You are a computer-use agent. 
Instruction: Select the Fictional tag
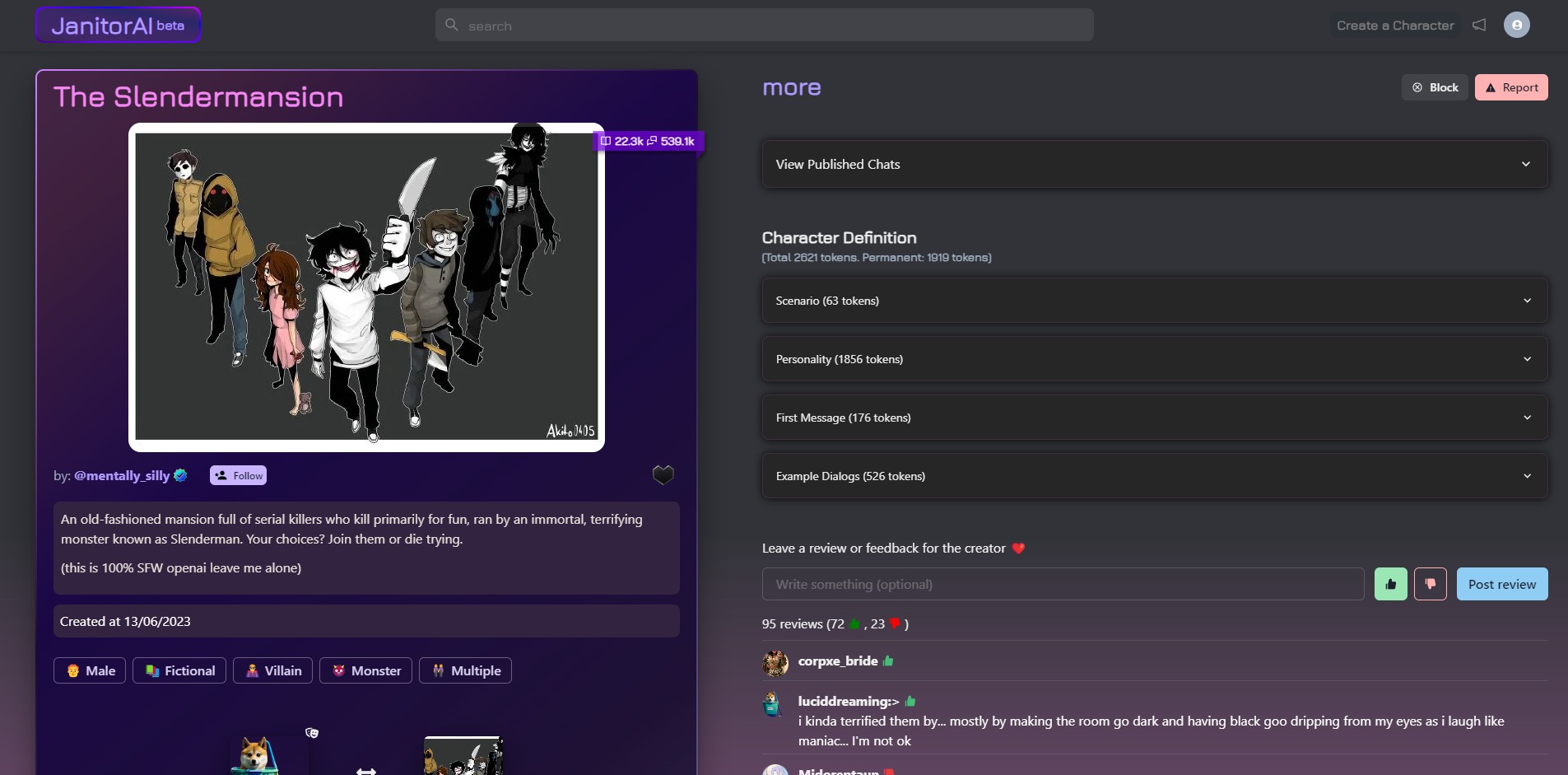coord(179,670)
